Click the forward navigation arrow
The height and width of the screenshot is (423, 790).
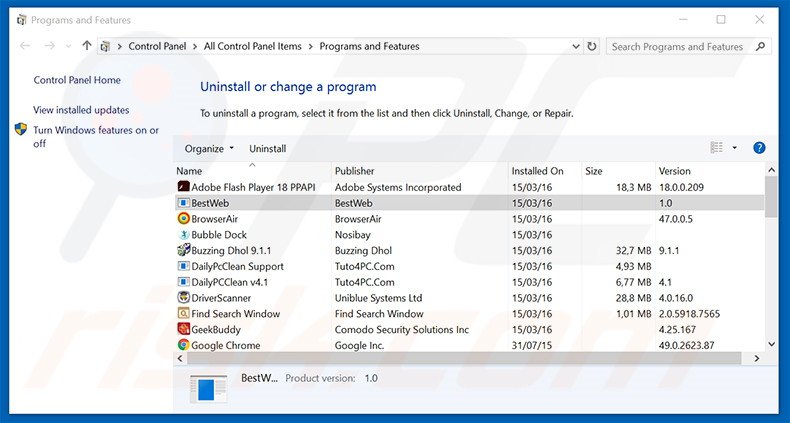click(x=49, y=46)
